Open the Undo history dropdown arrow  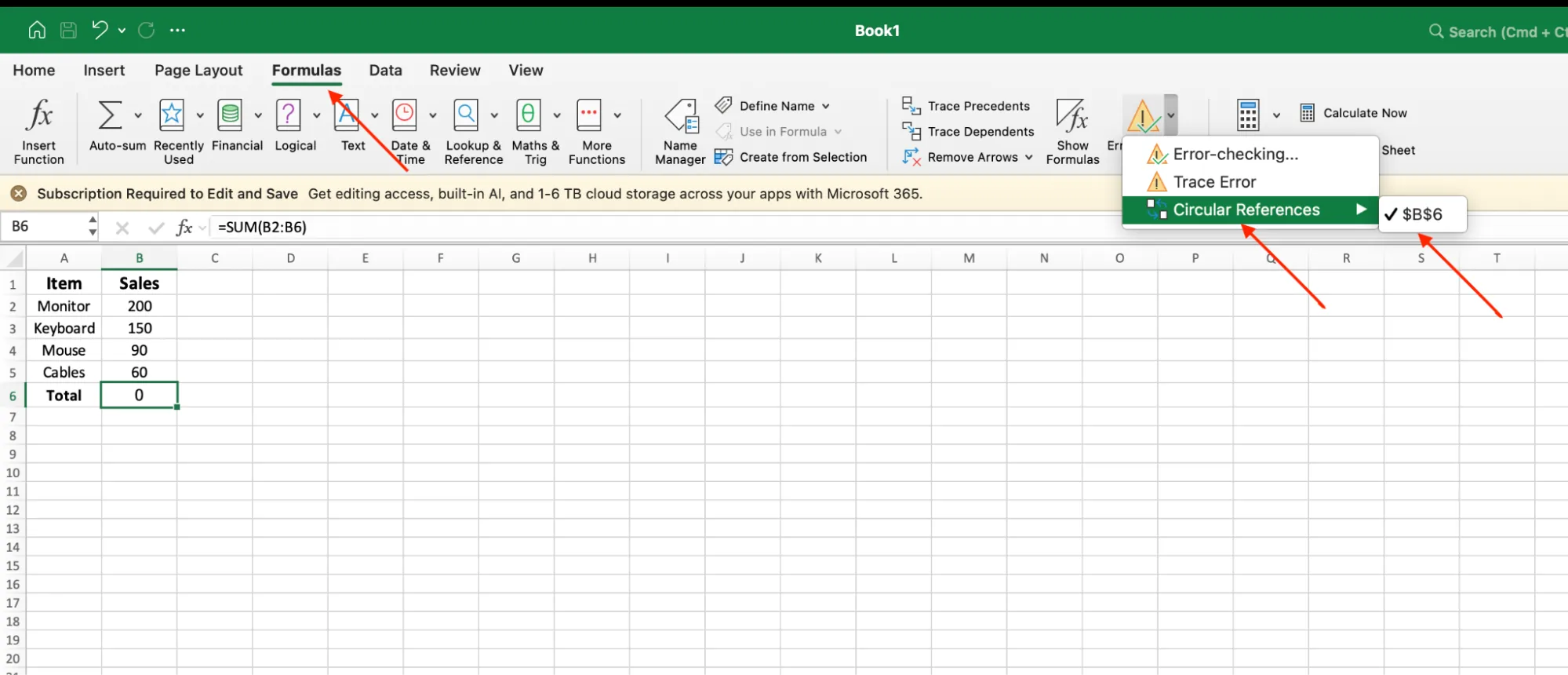click(x=122, y=31)
